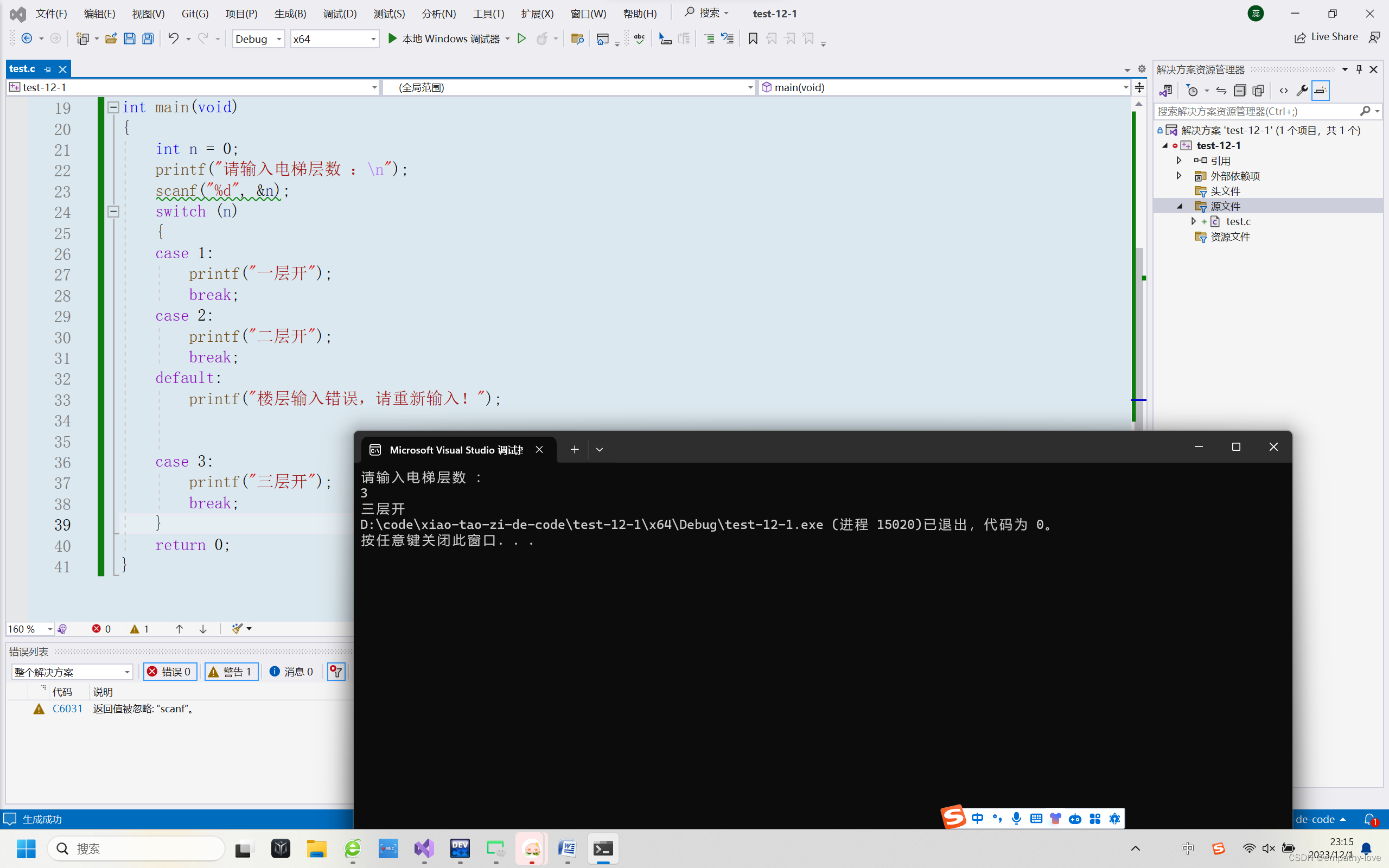Expand the 外部依赖项 node
Image resolution: width=1389 pixels, height=868 pixels.
(x=1179, y=176)
